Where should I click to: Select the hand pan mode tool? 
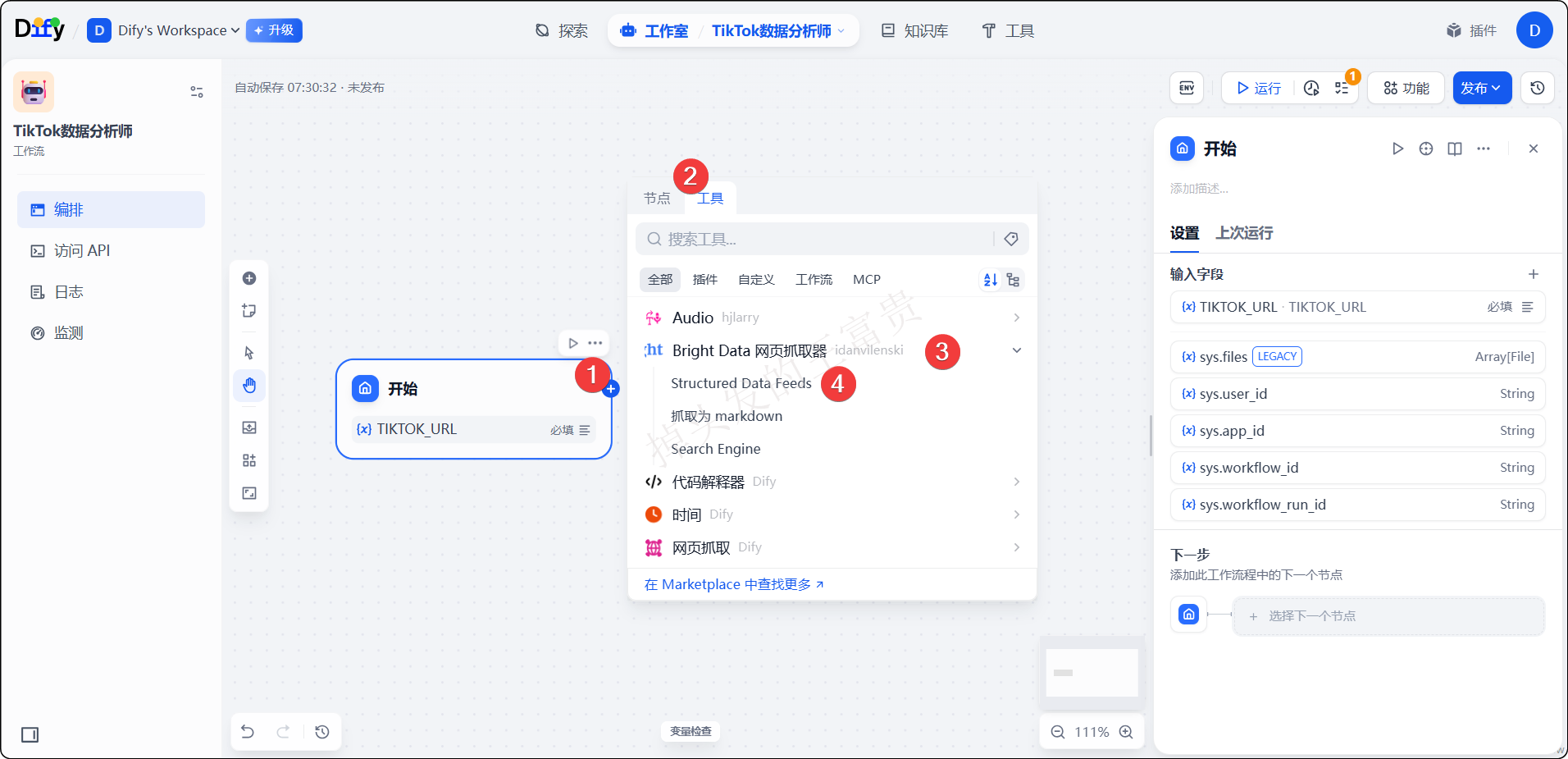click(249, 386)
